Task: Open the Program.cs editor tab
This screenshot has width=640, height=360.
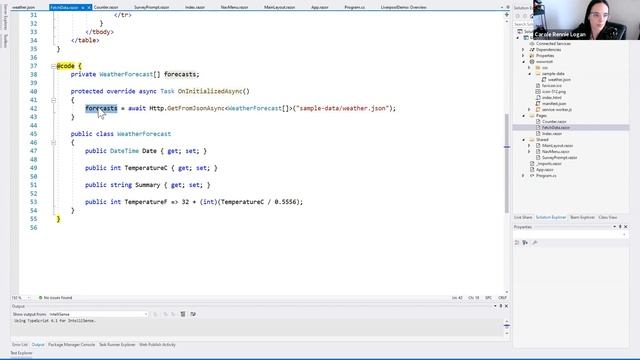Action: click(x=354, y=7)
